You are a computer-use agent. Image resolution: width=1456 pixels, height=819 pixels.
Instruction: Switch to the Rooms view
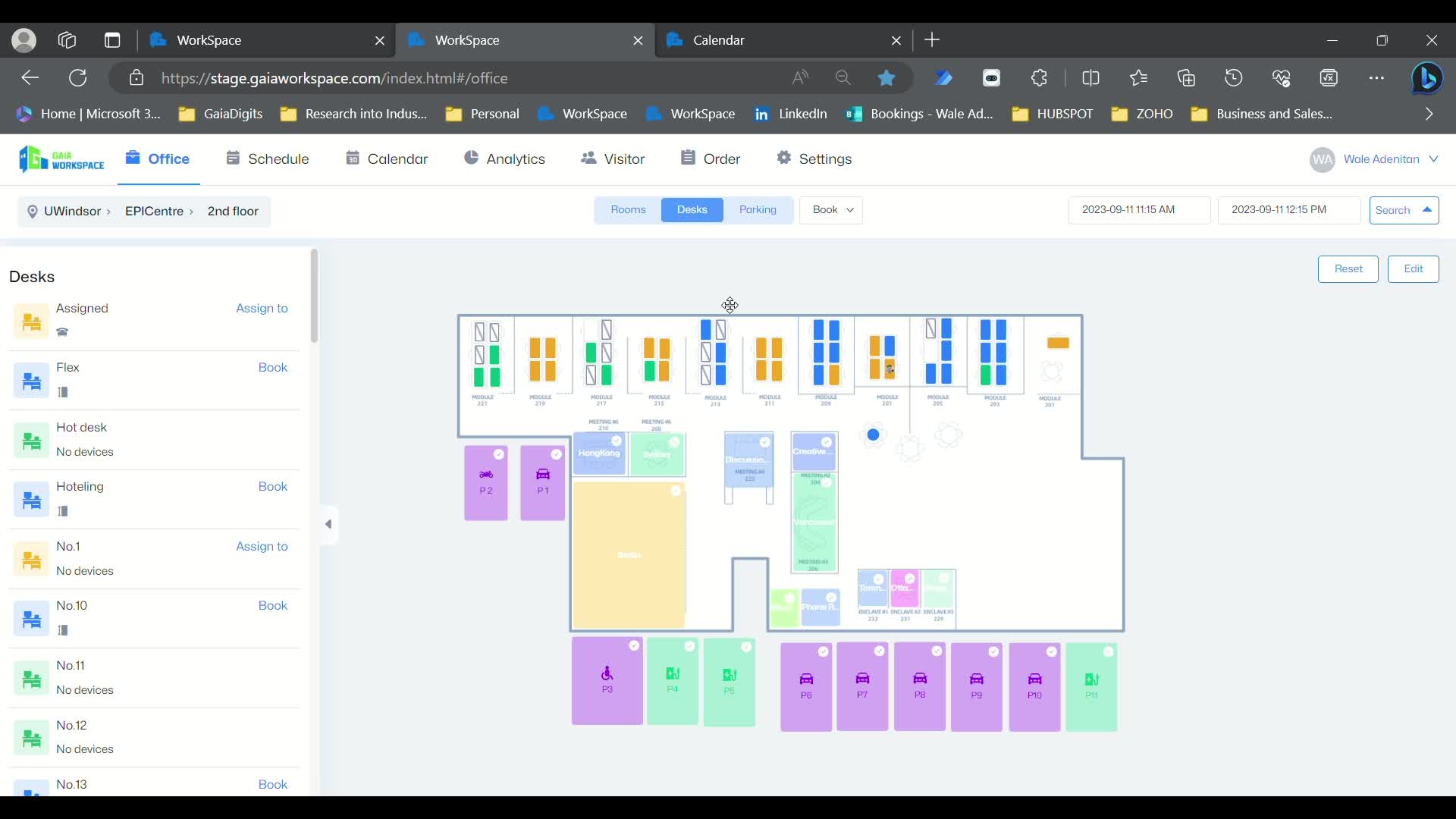pyautogui.click(x=628, y=210)
